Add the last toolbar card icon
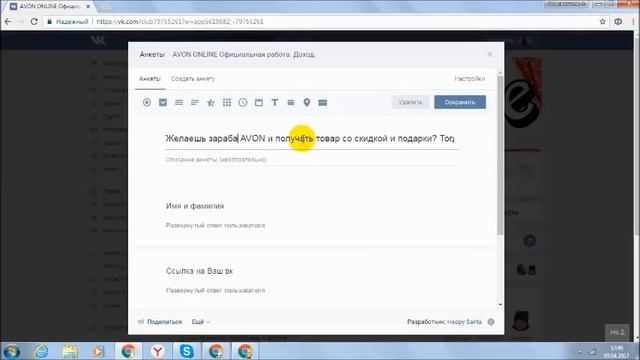The height and width of the screenshot is (360, 640). 322,102
